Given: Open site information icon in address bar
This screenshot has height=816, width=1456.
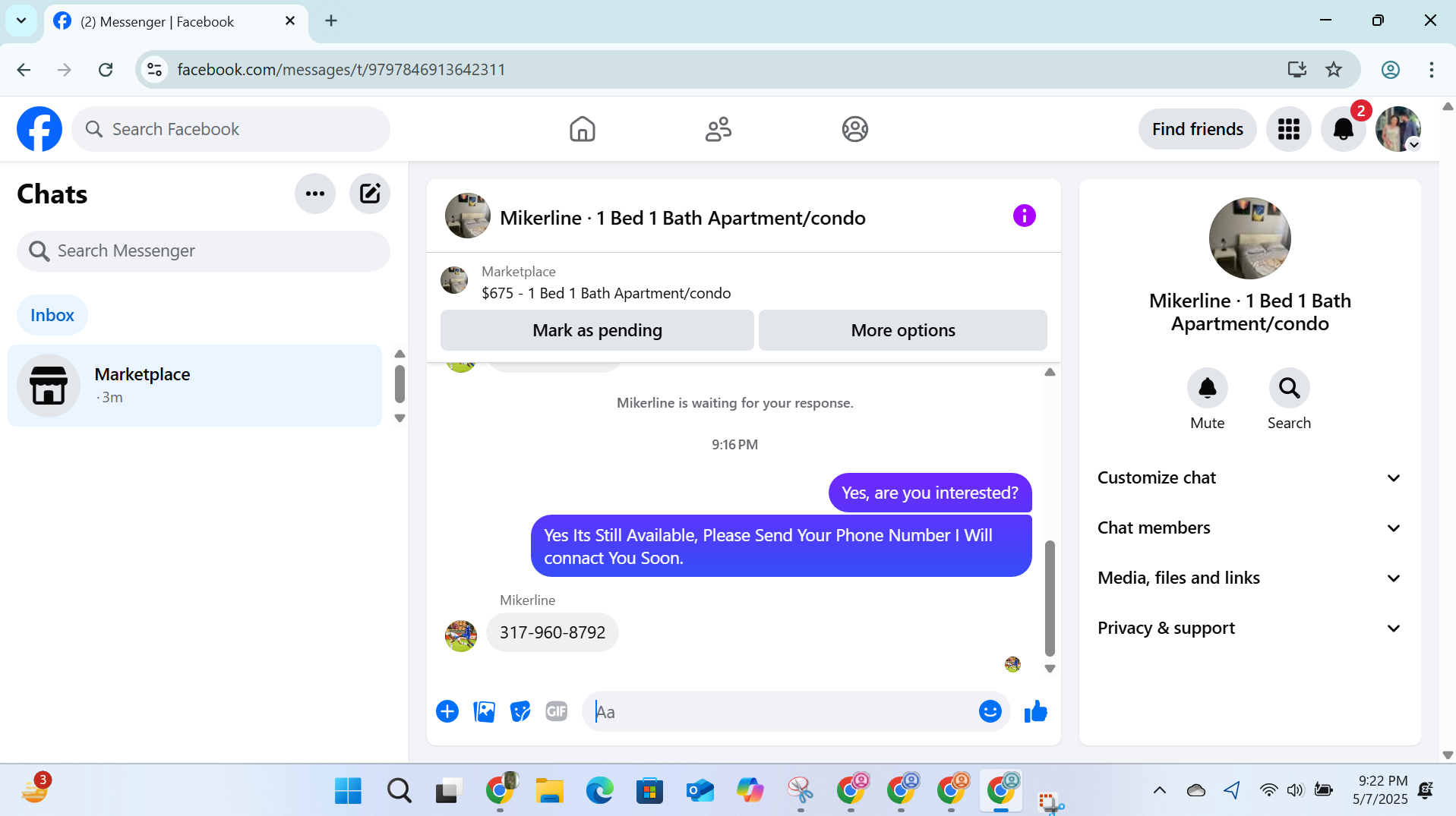Looking at the screenshot, I should pyautogui.click(x=155, y=70).
